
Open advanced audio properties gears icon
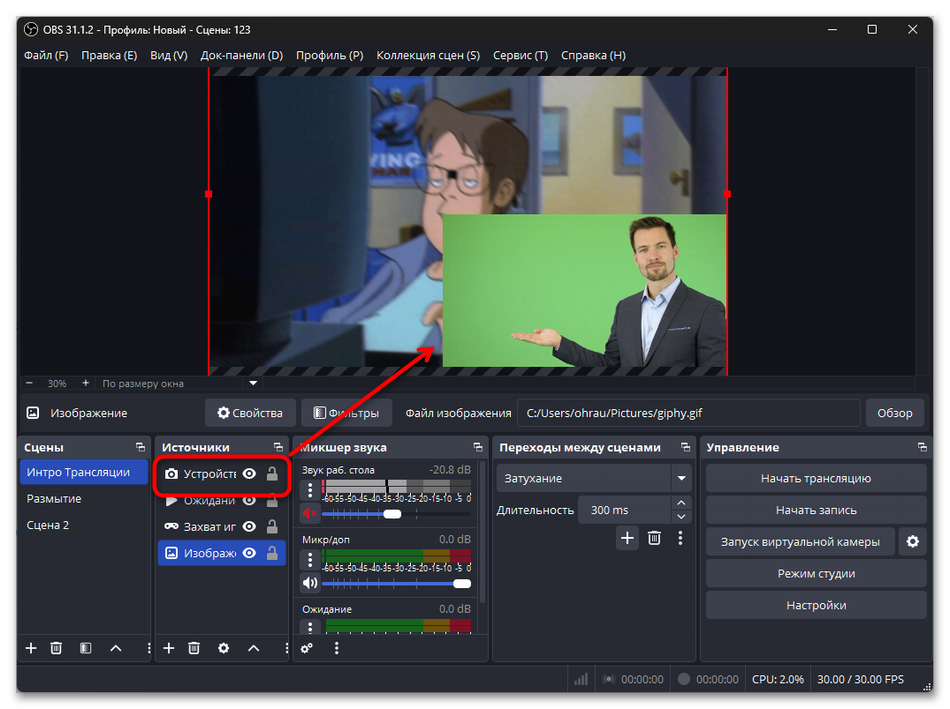(x=307, y=648)
